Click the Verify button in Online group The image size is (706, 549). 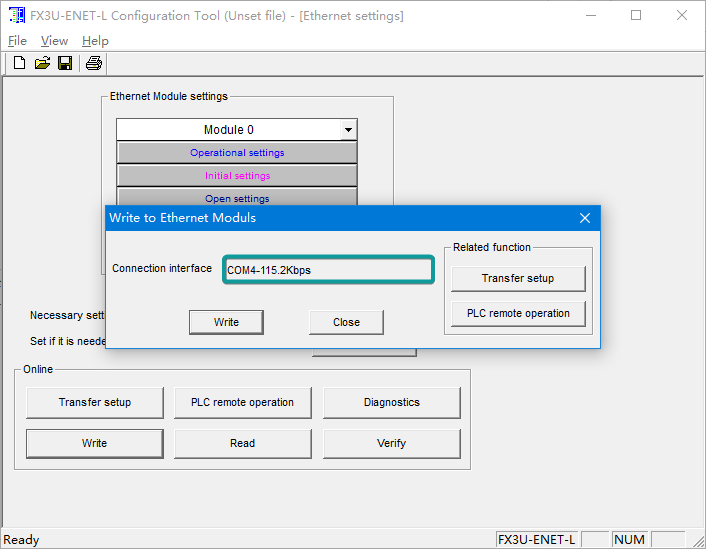[x=391, y=443]
